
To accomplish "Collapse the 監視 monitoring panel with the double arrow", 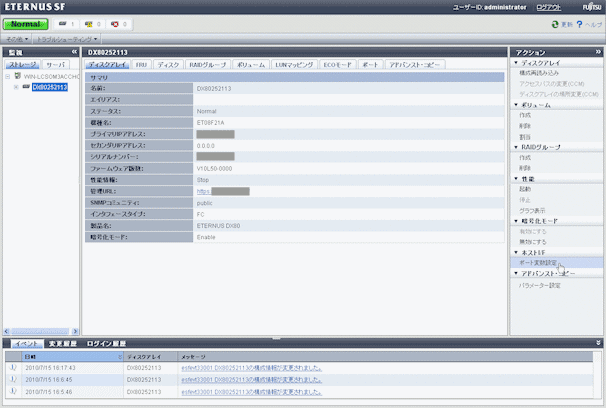I will (74, 52).
